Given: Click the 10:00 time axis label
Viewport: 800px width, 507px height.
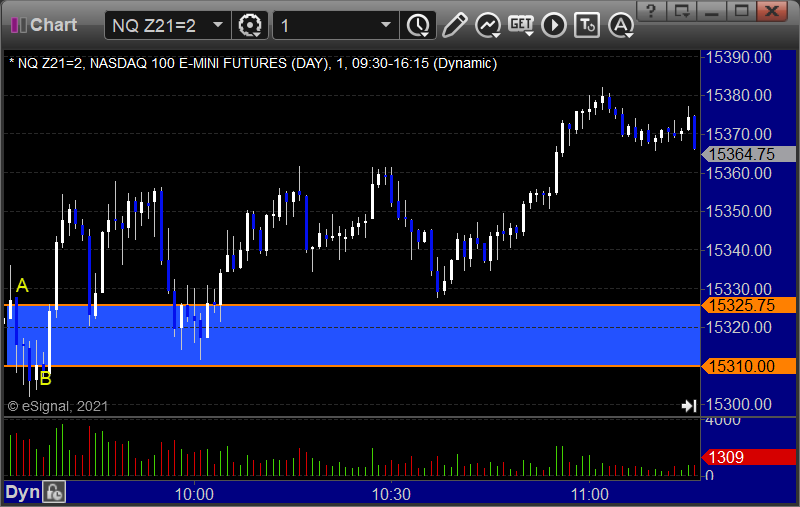Looking at the screenshot, I should click(x=194, y=494).
